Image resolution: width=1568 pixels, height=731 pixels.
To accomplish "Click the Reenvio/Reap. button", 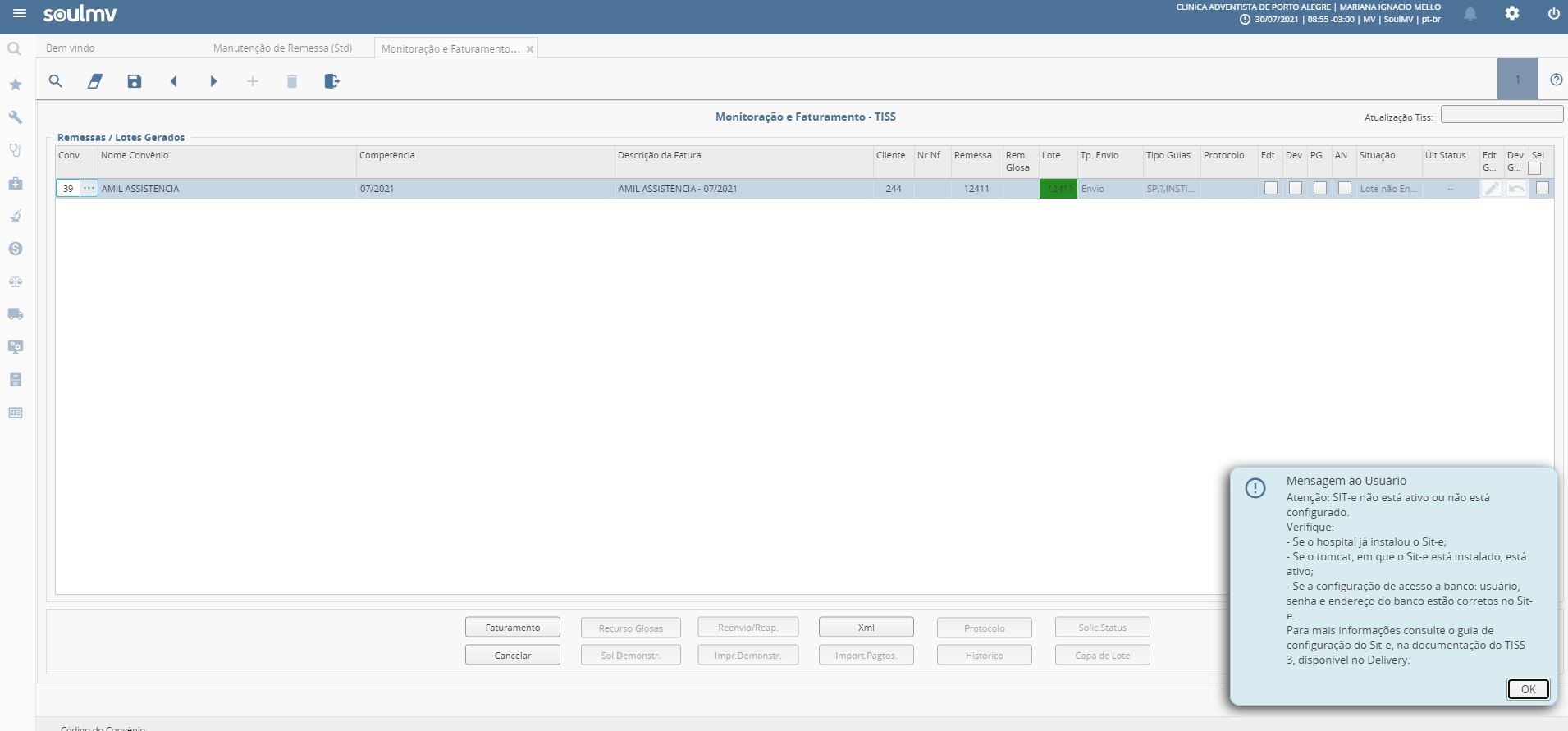I will click(x=748, y=628).
